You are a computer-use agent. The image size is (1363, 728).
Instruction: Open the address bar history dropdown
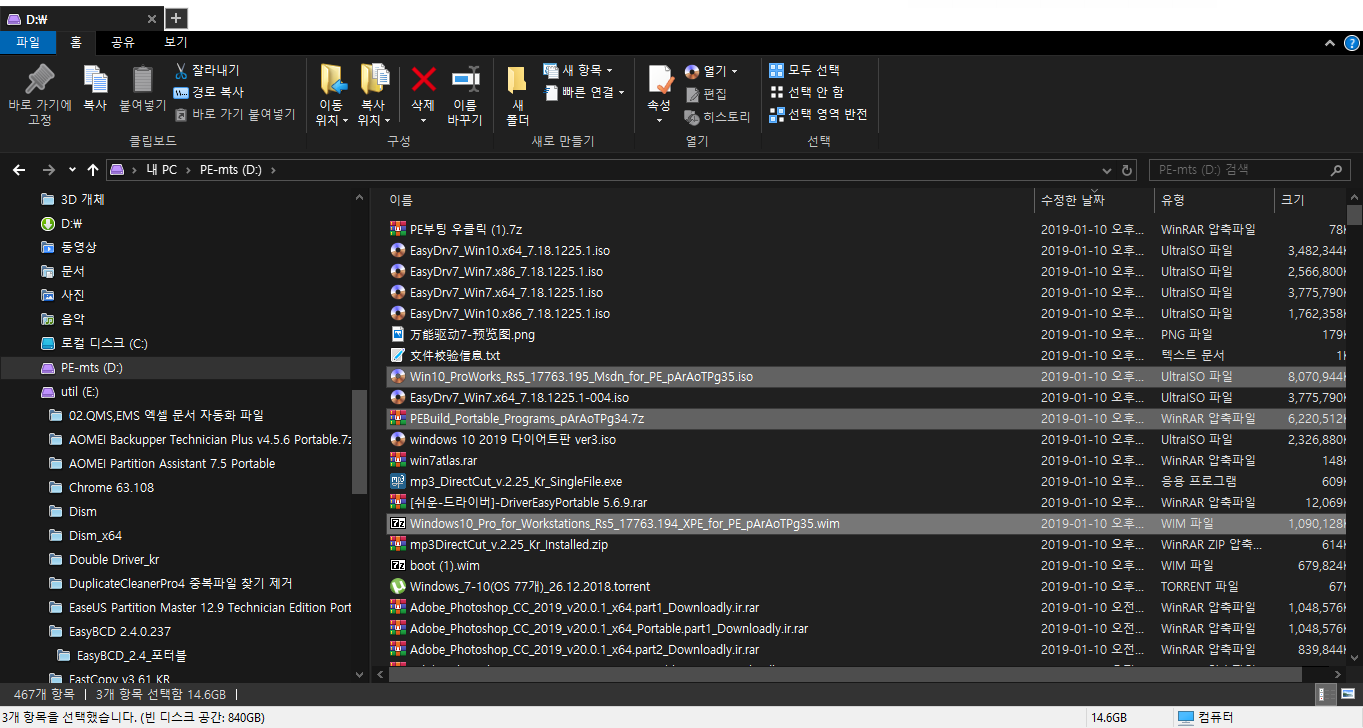(1108, 170)
